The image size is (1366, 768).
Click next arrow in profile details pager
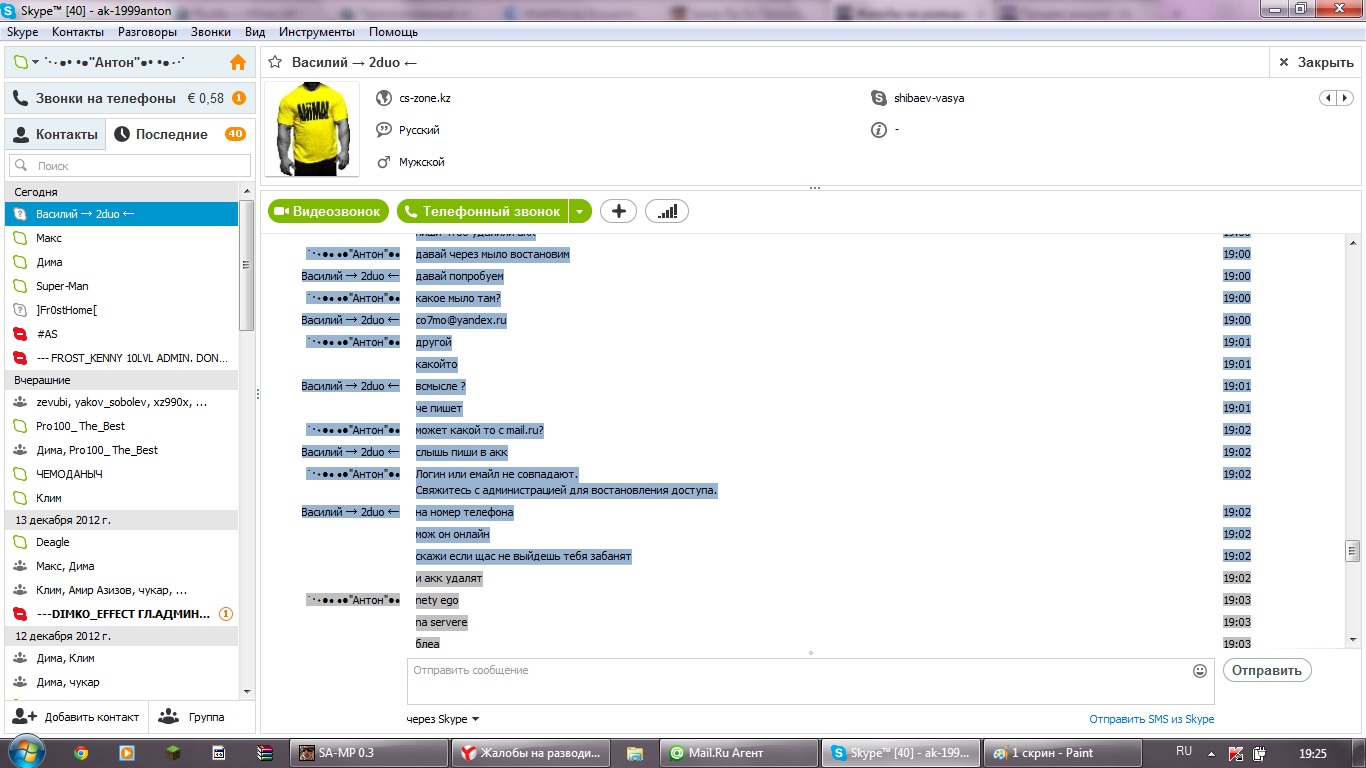click(x=1345, y=98)
